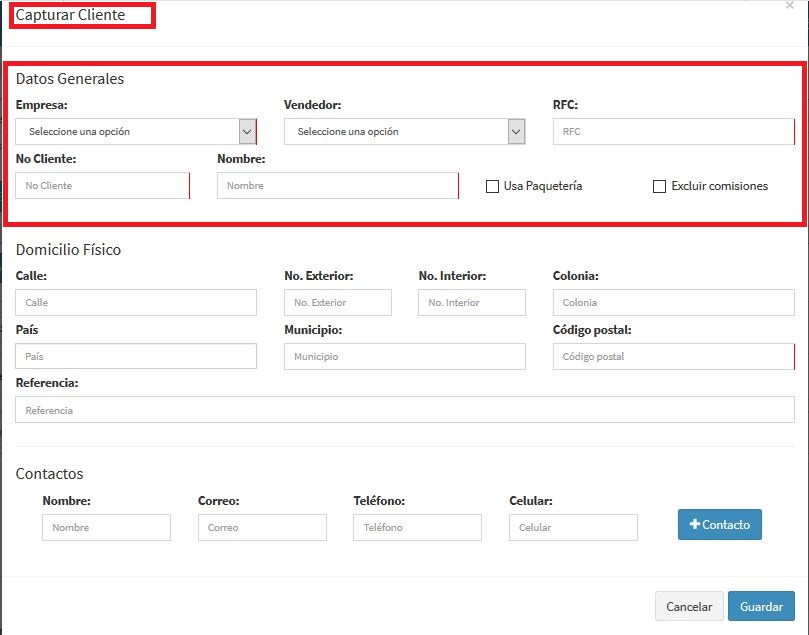Click the País input field
Image resolution: width=809 pixels, height=635 pixels.
click(x=136, y=357)
